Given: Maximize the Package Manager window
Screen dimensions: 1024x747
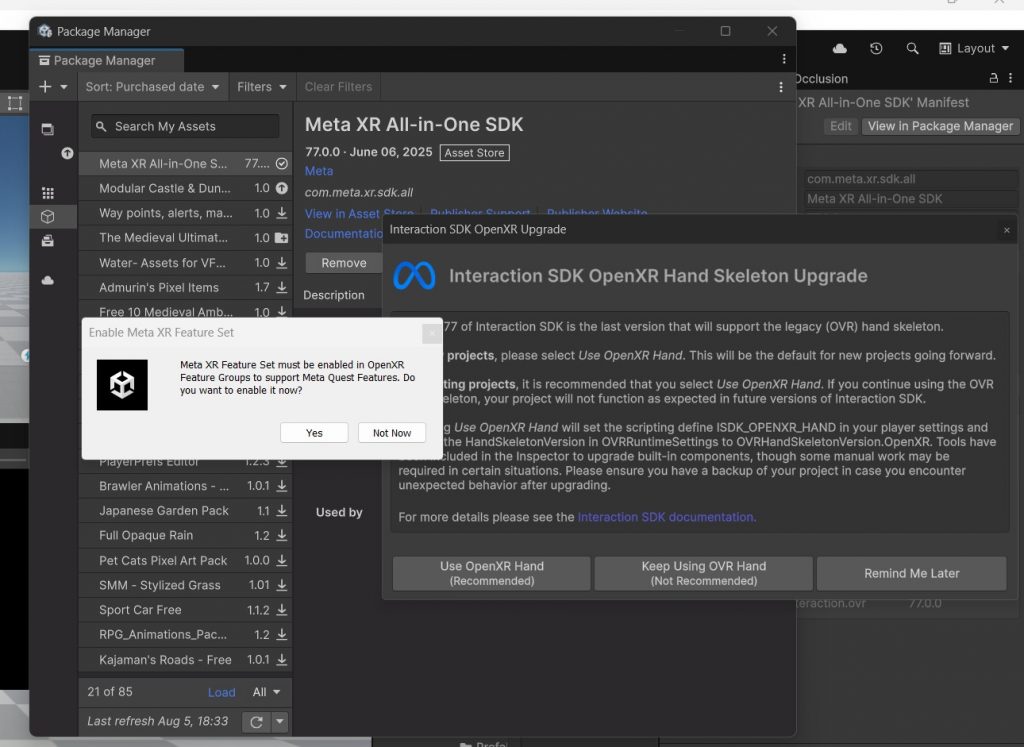Looking at the screenshot, I should tap(725, 31).
